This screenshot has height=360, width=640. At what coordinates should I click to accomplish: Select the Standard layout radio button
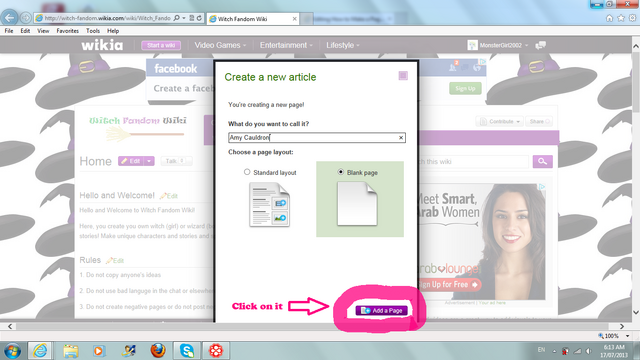click(x=247, y=172)
